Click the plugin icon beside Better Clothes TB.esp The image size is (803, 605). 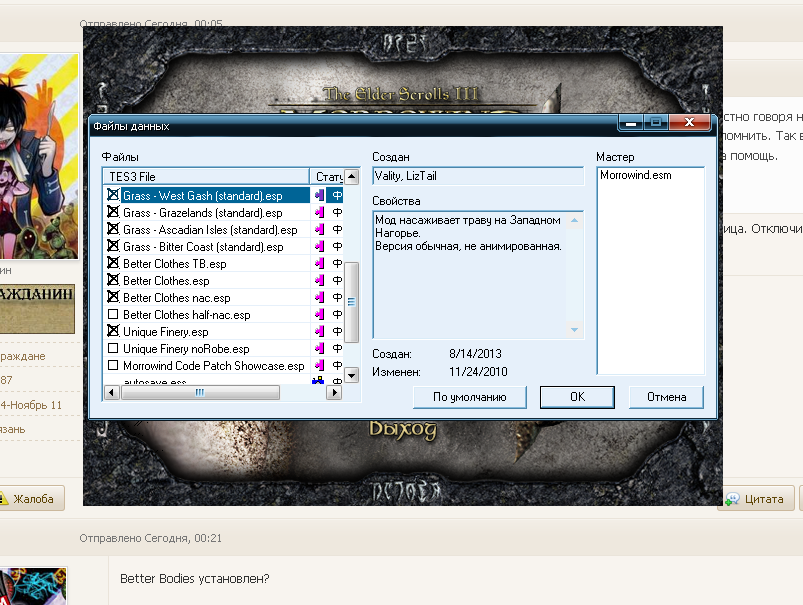(321, 264)
